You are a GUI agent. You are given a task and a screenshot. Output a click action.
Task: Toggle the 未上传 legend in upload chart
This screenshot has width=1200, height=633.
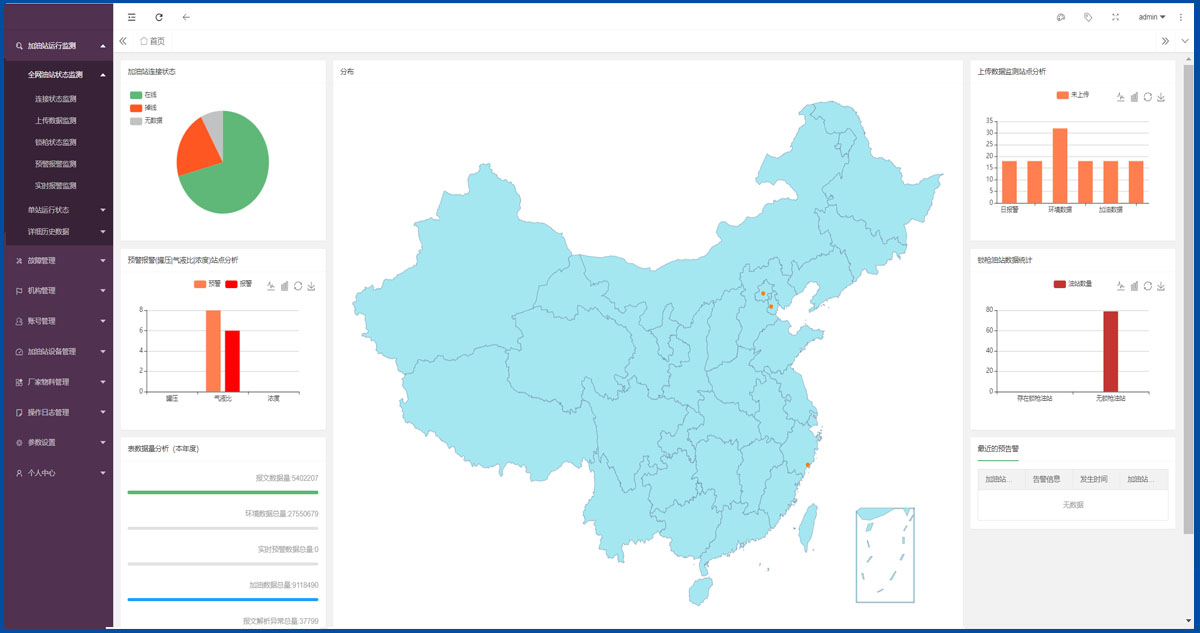(1072, 94)
